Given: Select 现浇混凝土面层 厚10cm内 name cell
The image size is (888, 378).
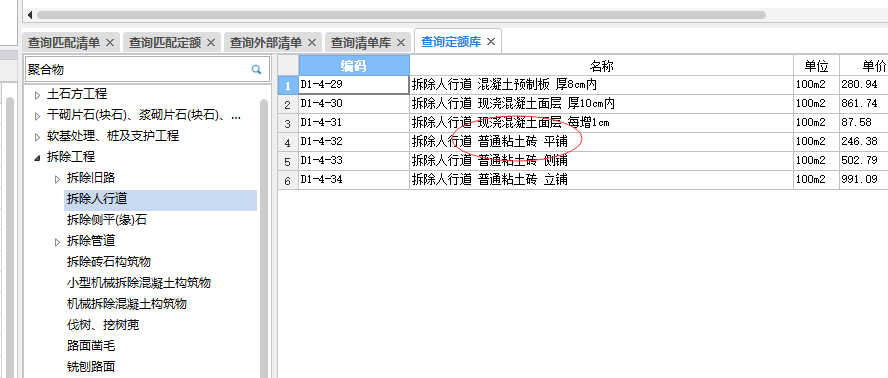Looking at the screenshot, I should [x=601, y=104].
